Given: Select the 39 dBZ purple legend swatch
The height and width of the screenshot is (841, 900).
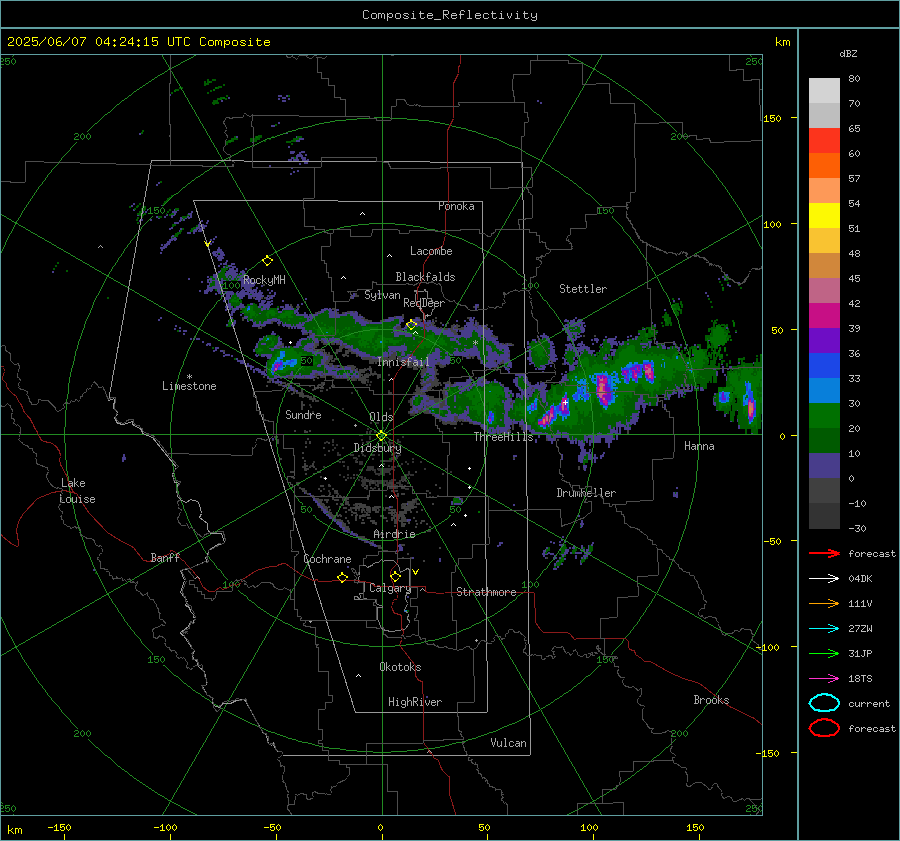Looking at the screenshot, I should pyautogui.click(x=824, y=340).
